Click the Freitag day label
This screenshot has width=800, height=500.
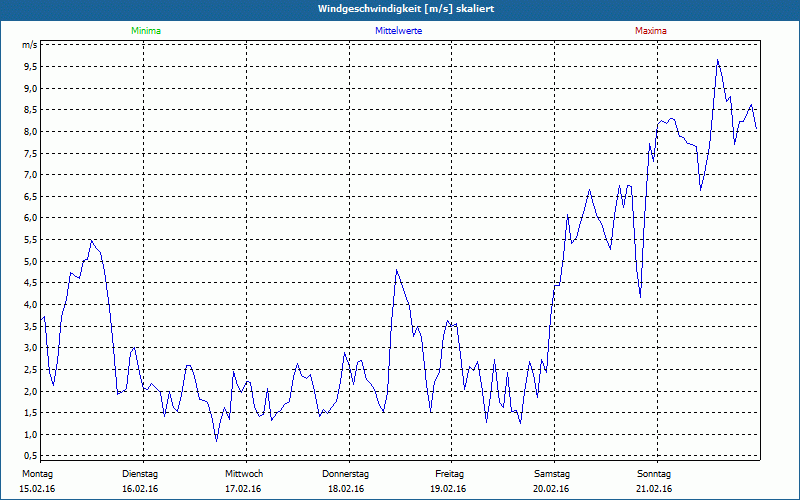tap(449, 474)
